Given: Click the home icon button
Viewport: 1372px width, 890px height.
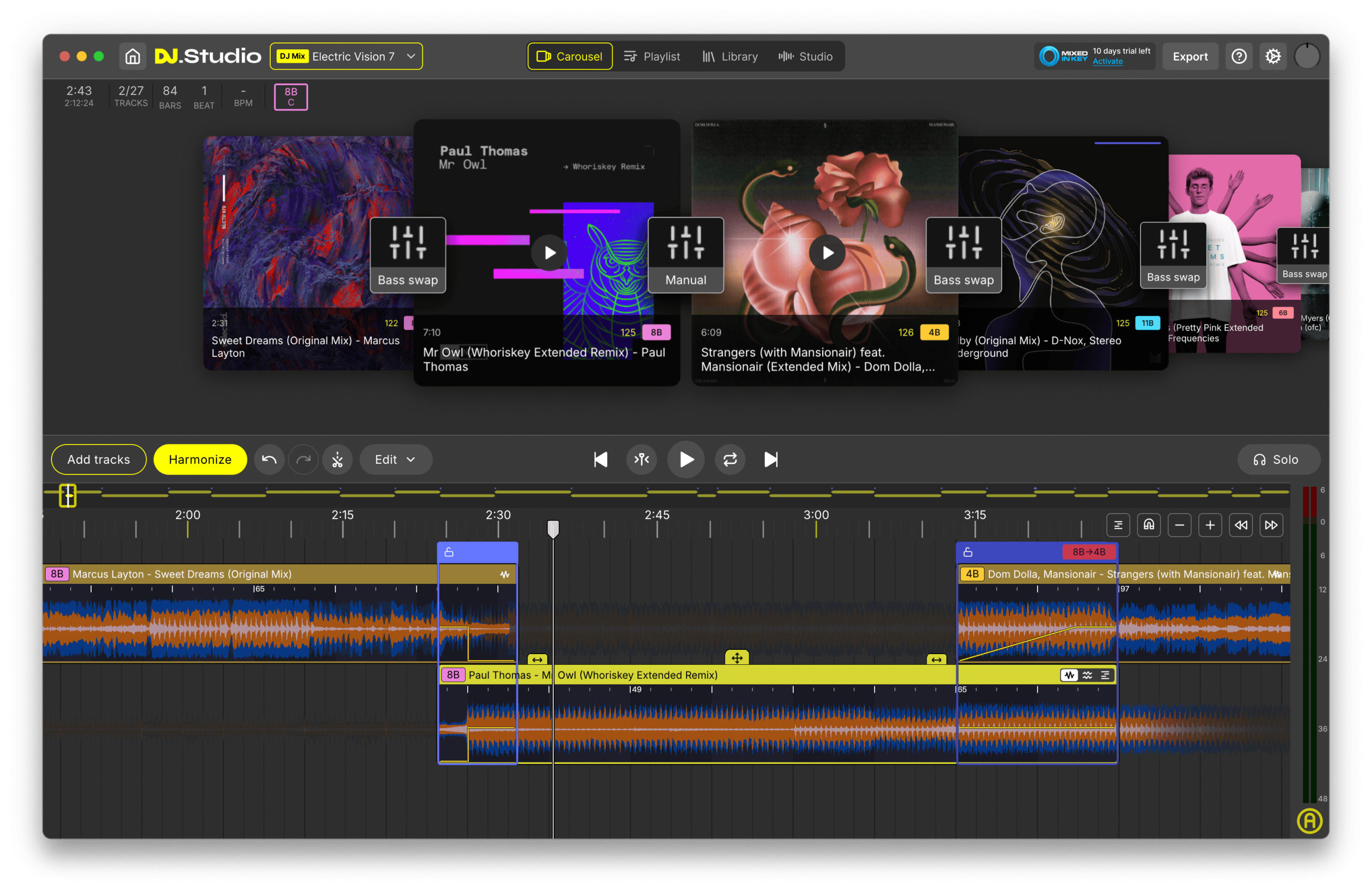Looking at the screenshot, I should tap(132, 56).
